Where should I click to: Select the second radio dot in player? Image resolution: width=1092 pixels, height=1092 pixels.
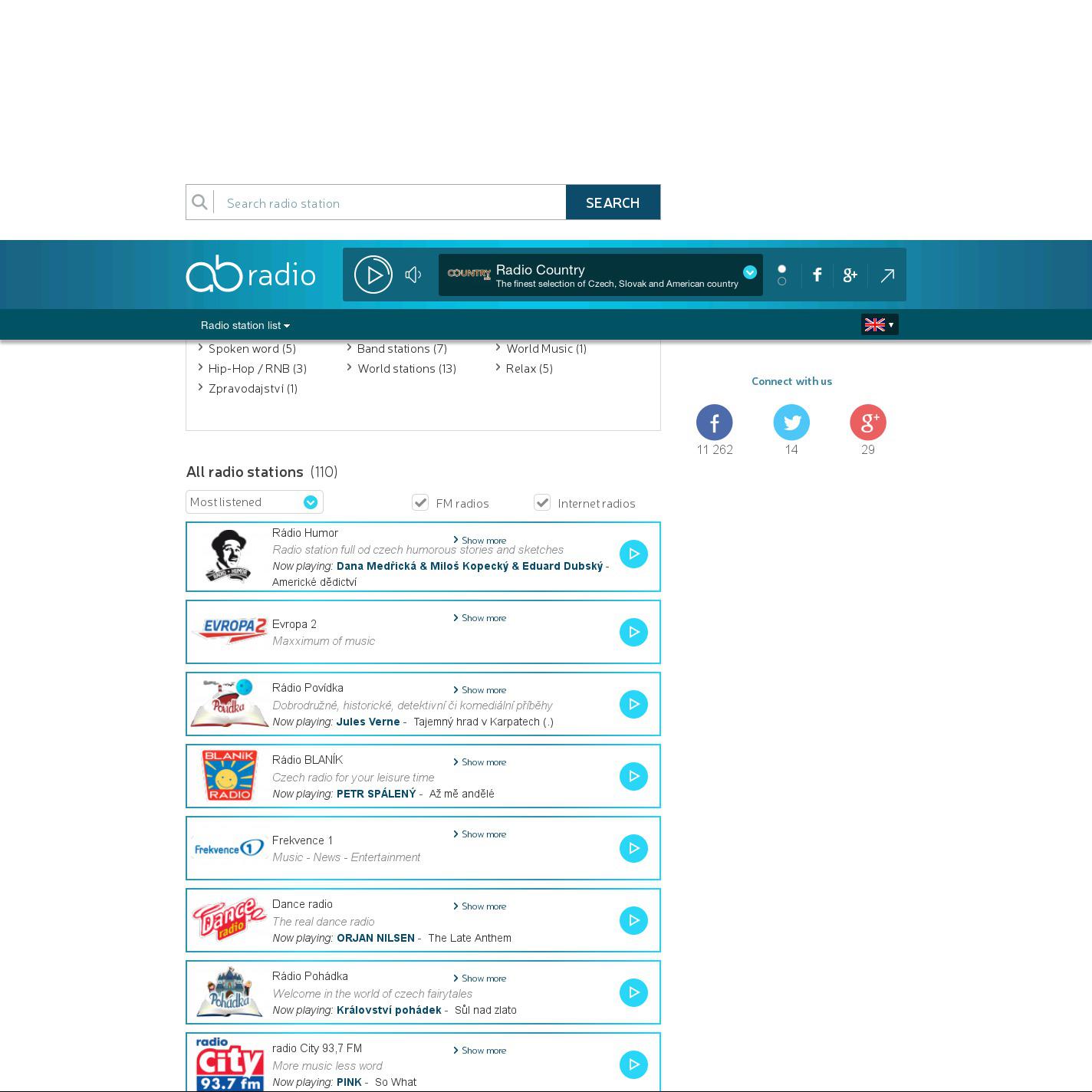coord(781,281)
